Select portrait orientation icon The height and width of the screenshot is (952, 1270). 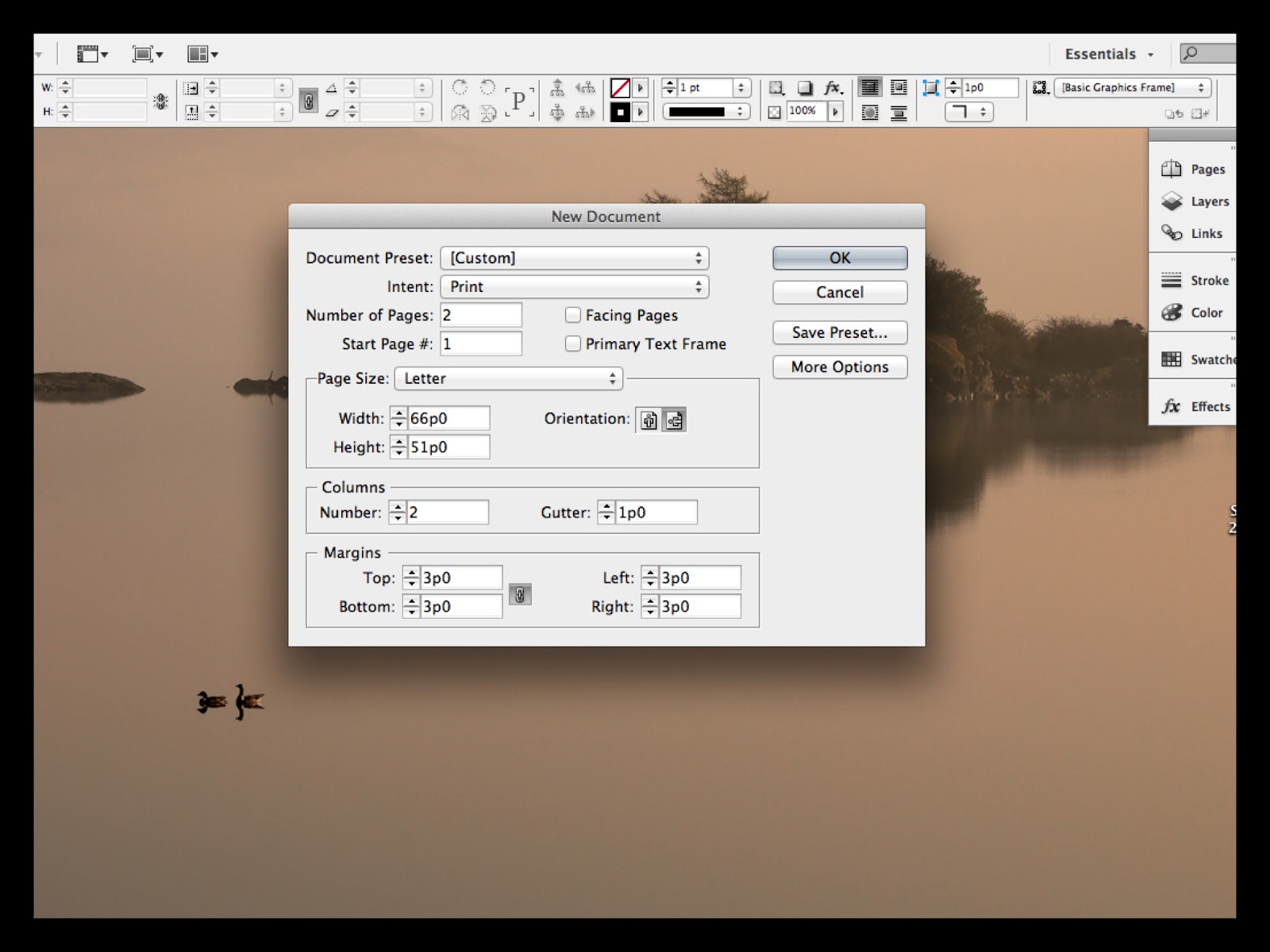649,420
